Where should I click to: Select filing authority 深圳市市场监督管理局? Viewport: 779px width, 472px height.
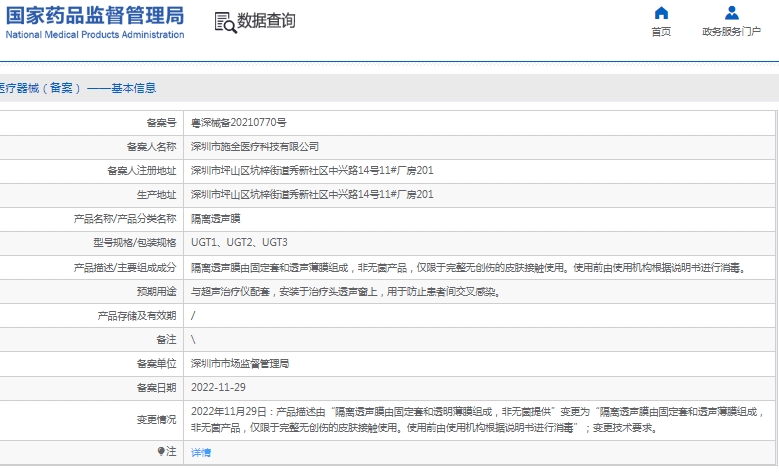240,364
